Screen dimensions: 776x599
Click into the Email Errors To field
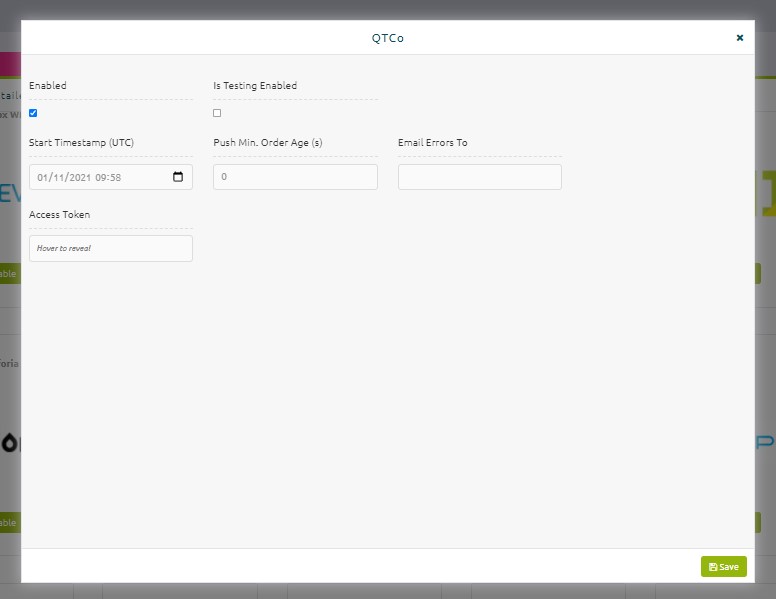pyautogui.click(x=480, y=177)
